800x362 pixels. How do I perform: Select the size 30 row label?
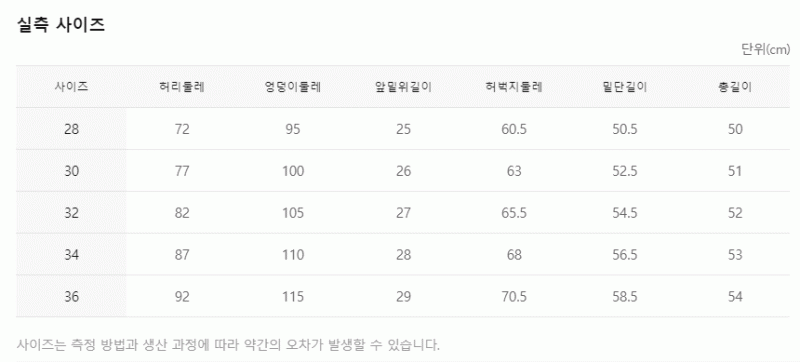72,171
